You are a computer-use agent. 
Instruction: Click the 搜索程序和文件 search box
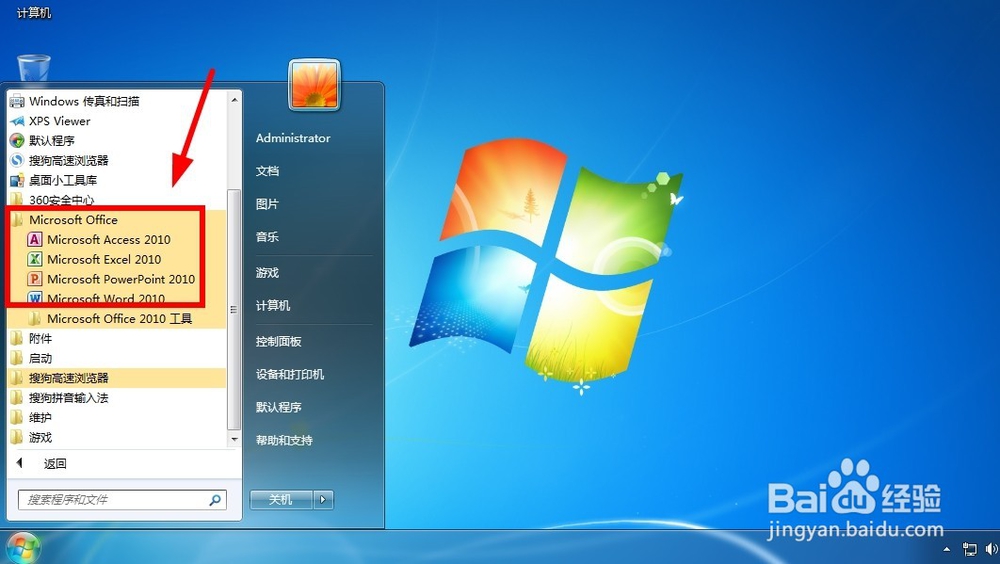pos(122,500)
